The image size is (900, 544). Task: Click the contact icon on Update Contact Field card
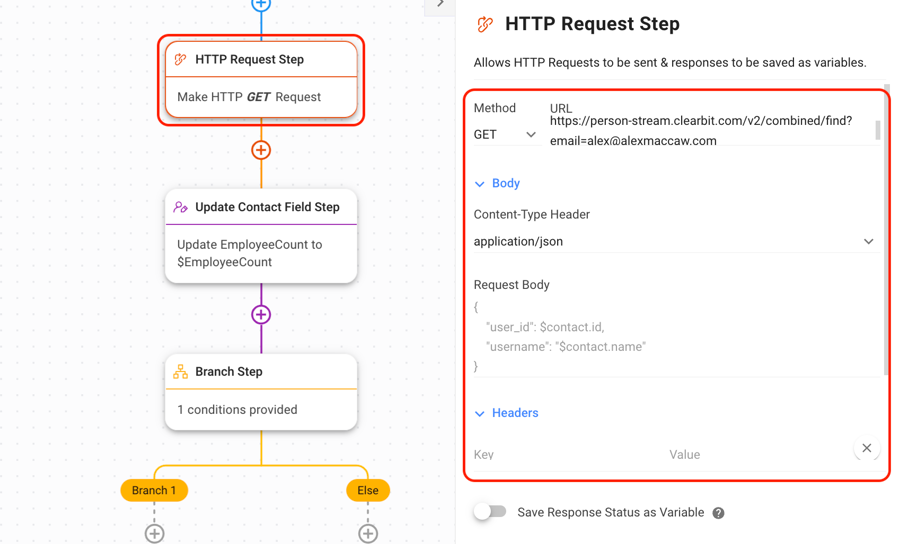[x=181, y=207]
